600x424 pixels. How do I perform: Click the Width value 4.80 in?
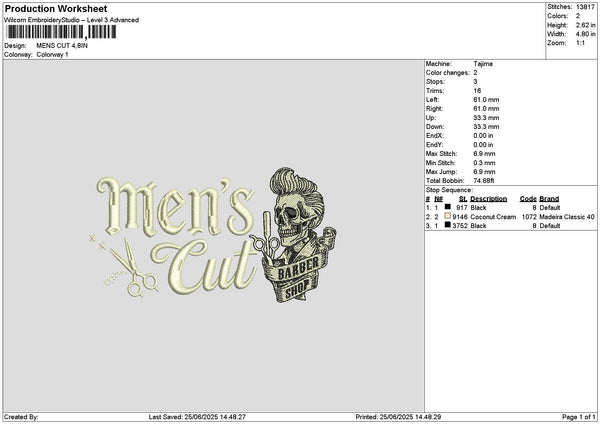(x=585, y=34)
